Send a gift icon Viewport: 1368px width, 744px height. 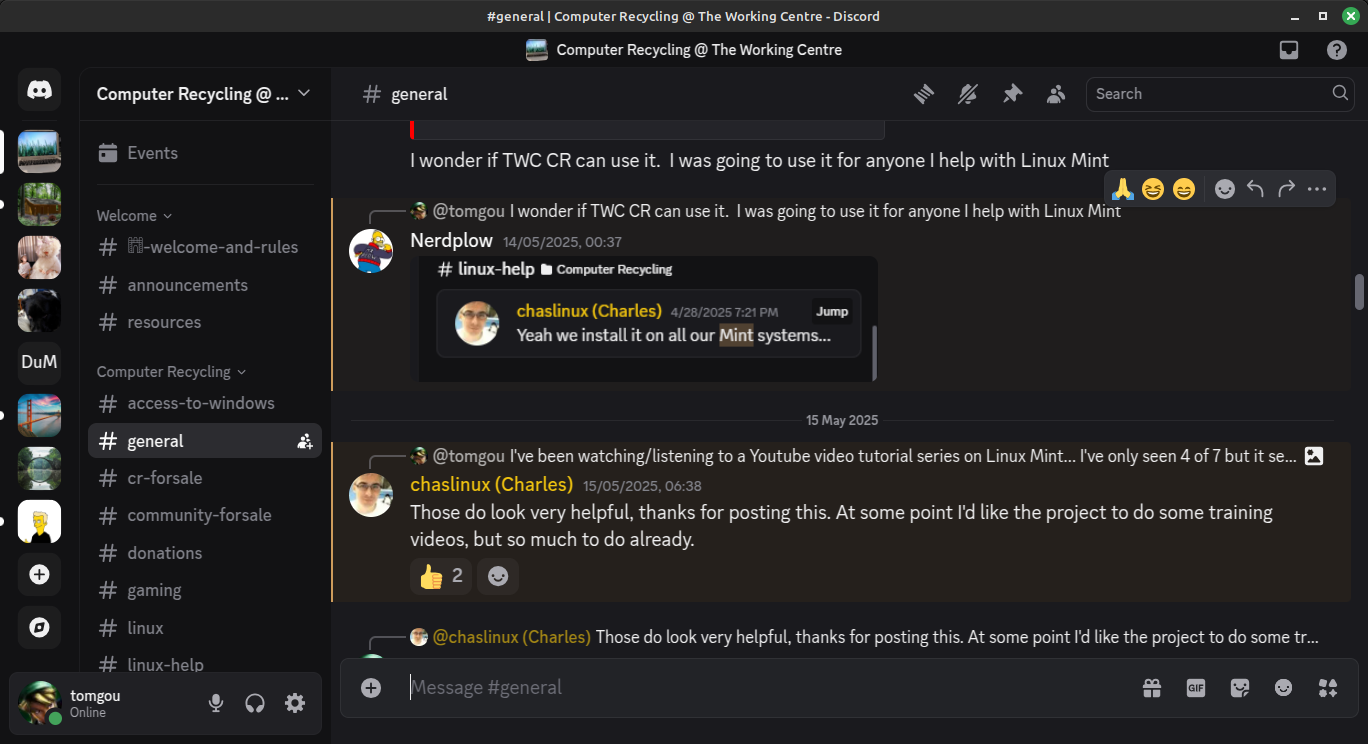click(1152, 688)
